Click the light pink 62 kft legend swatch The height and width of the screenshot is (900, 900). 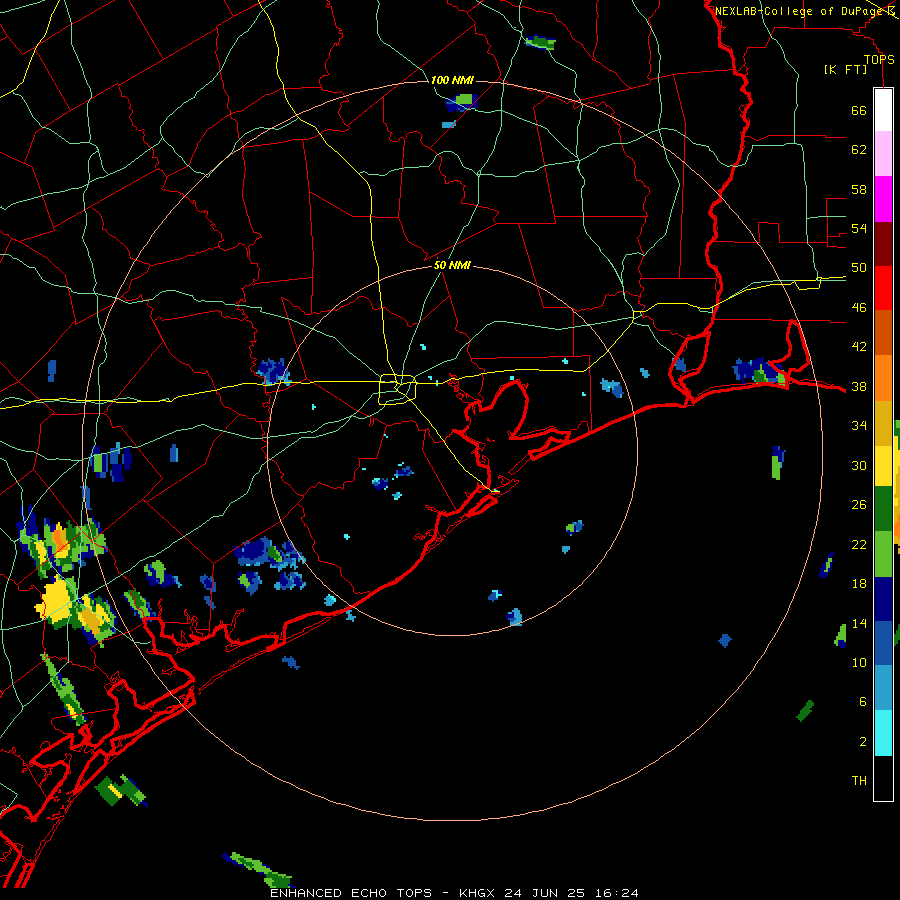point(883,154)
